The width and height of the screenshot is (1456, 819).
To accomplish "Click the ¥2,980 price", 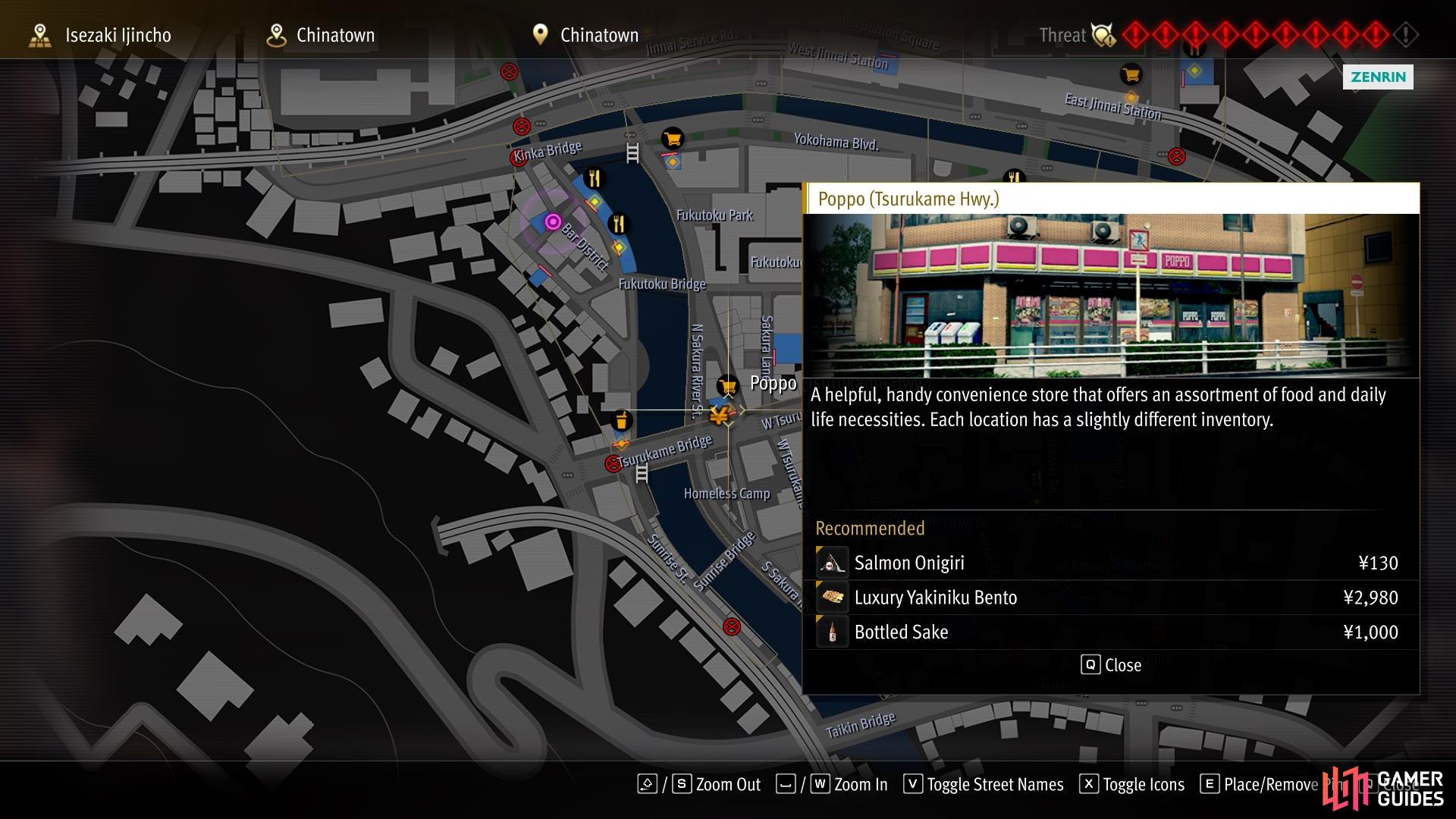I will pyautogui.click(x=1370, y=598).
